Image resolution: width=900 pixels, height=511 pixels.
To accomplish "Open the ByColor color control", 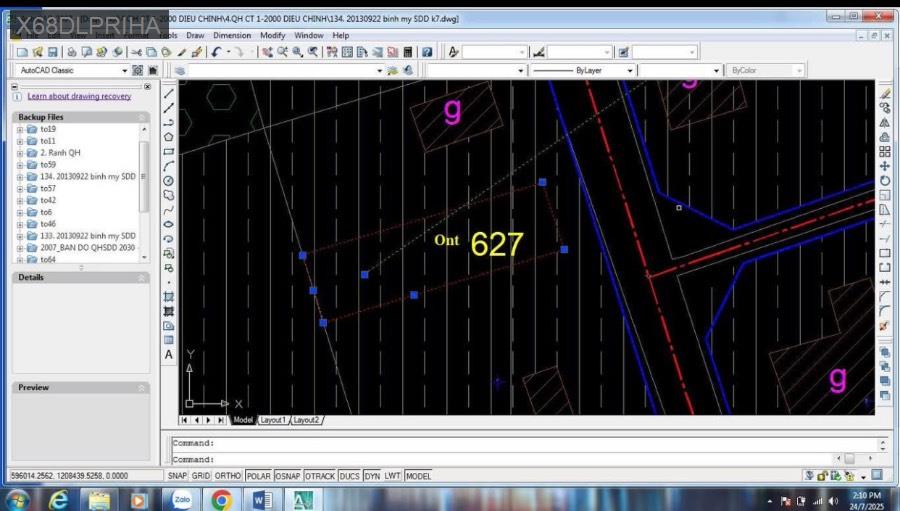I will point(765,71).
